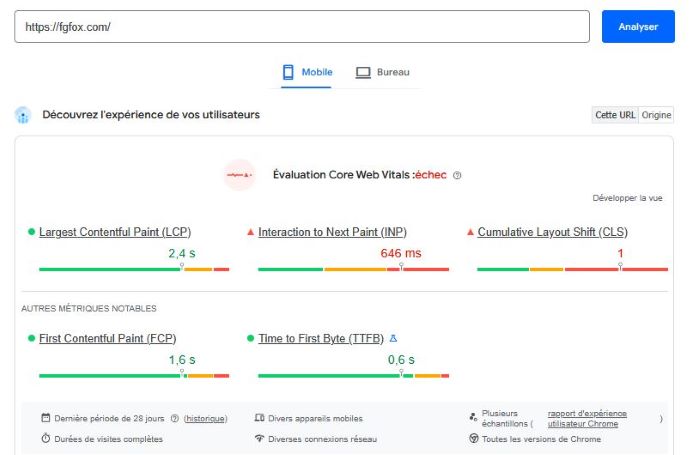Click the URL input field with fgfox.com
The image size is (700, 455).
[x=302, y=27]
